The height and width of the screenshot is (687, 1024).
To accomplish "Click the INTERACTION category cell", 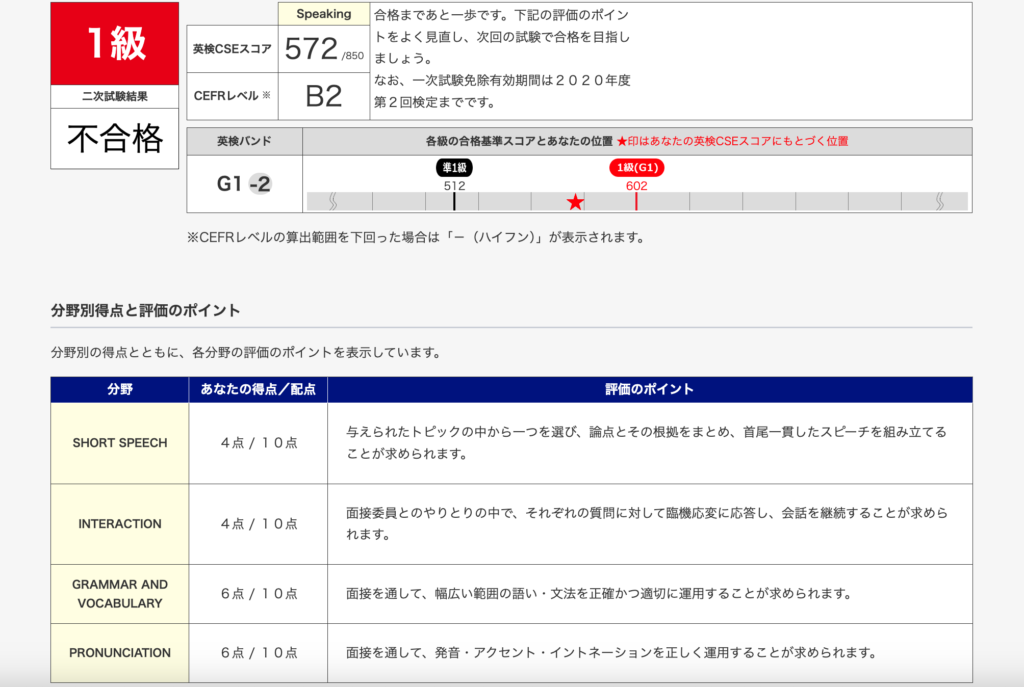I will [x=119, y=524].
